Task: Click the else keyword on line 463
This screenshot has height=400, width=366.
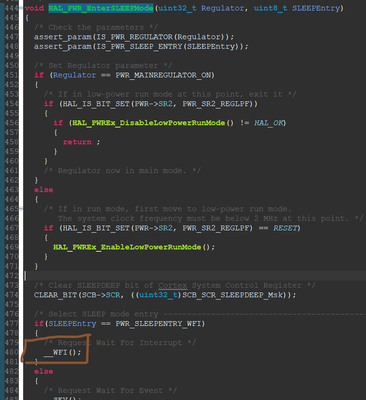Action: click(44, 190)
